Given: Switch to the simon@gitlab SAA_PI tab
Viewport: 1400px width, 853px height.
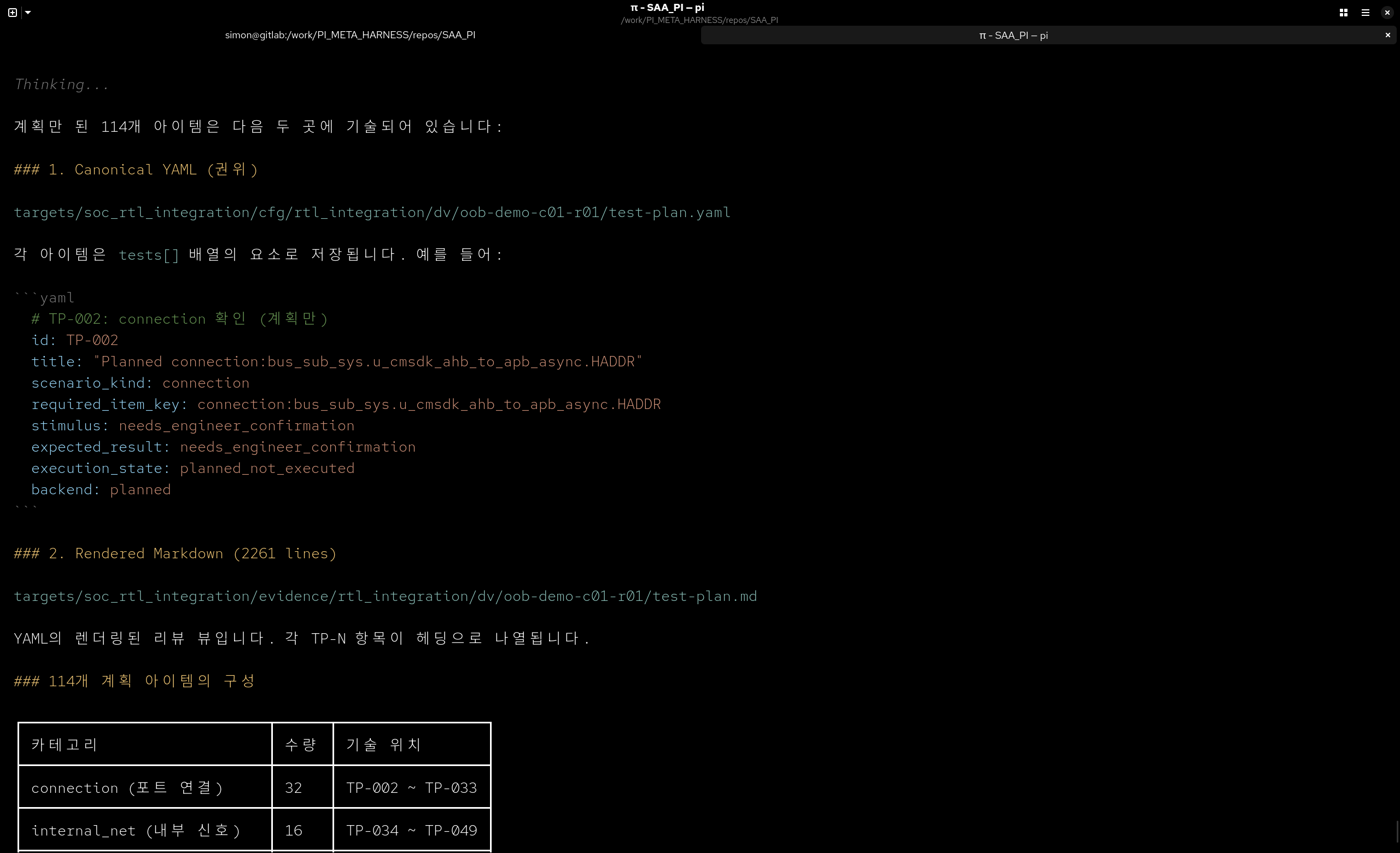Looking at the screenshot, I should pyautogui.click(x=350, y=35).
